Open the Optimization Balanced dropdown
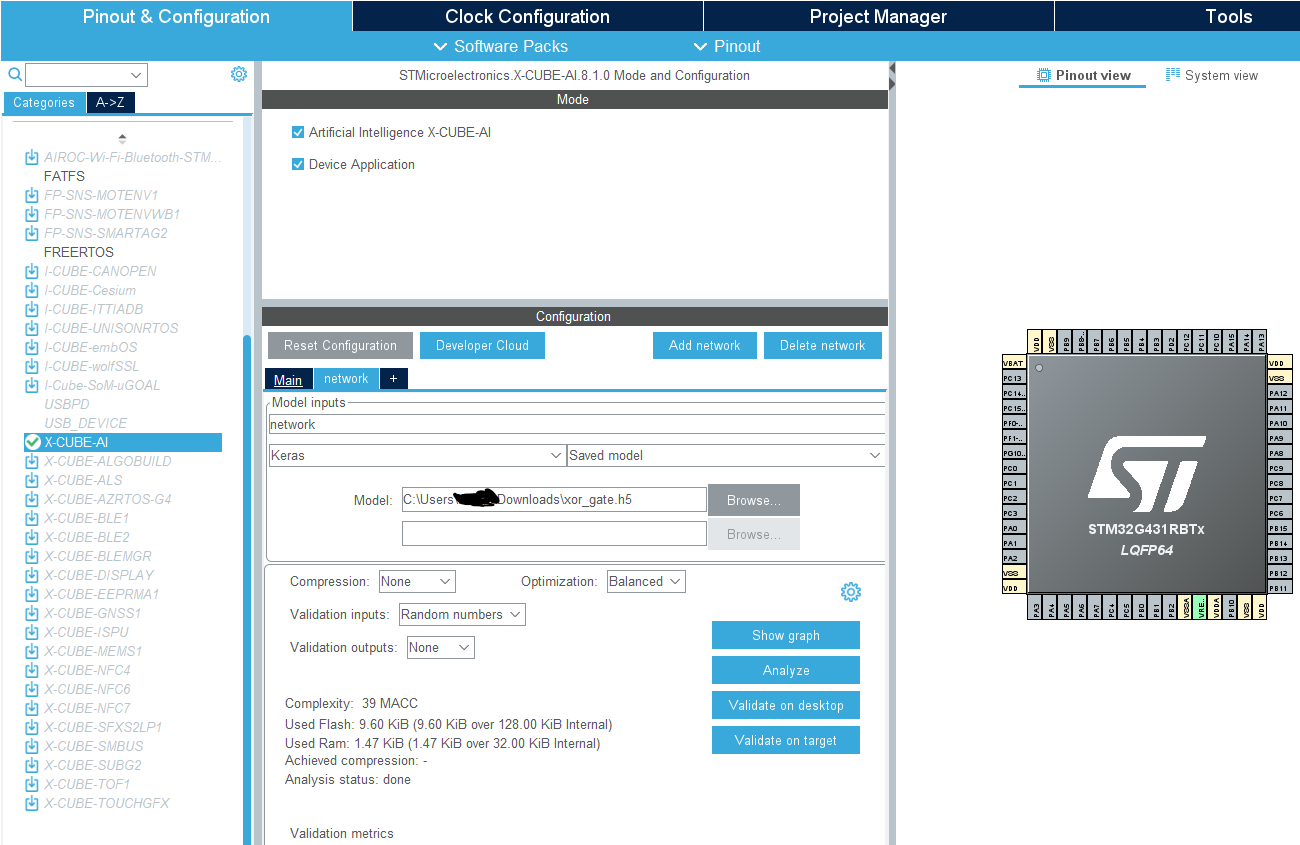The image size is (1300, 845). 646,581
